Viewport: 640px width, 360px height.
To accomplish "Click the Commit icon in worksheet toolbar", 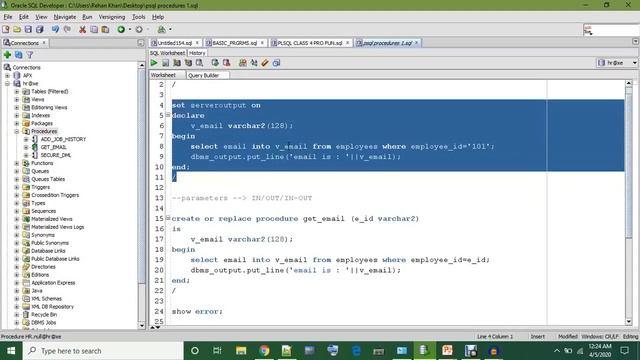I will 215,63.
